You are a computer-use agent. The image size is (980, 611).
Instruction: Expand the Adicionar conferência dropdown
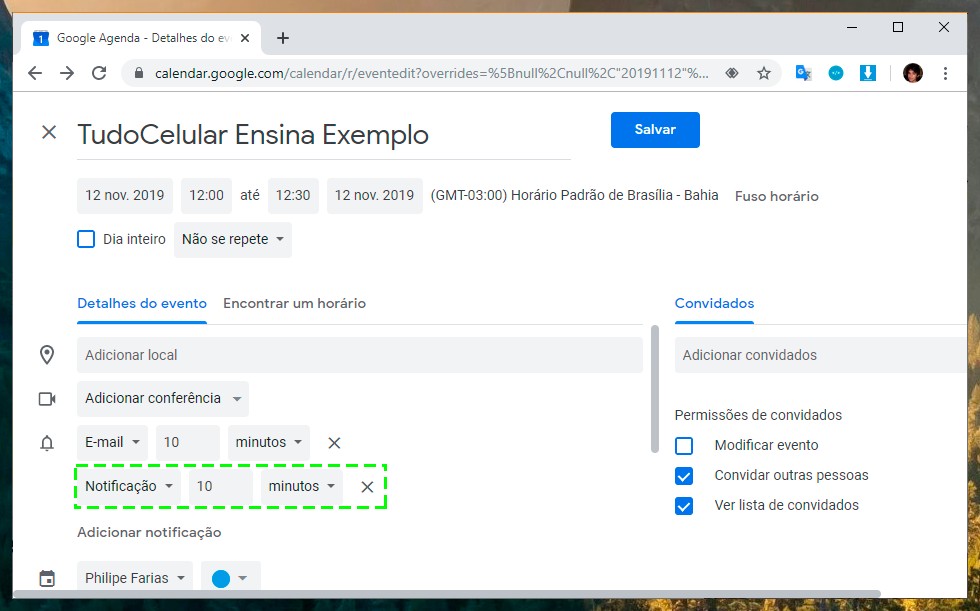(163, 399)
